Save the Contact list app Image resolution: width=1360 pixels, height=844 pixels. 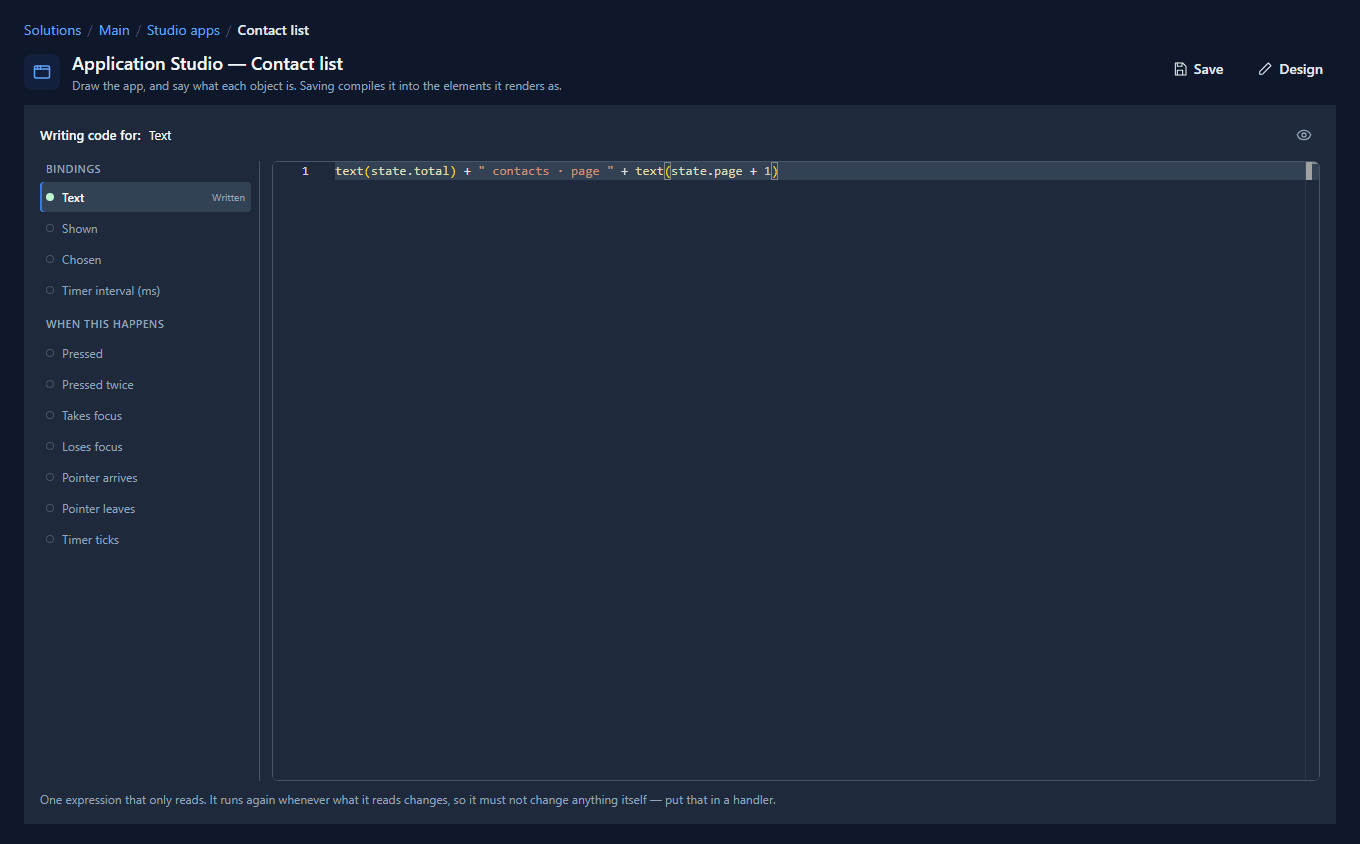pyautogui.click(x=1198, y=69)
